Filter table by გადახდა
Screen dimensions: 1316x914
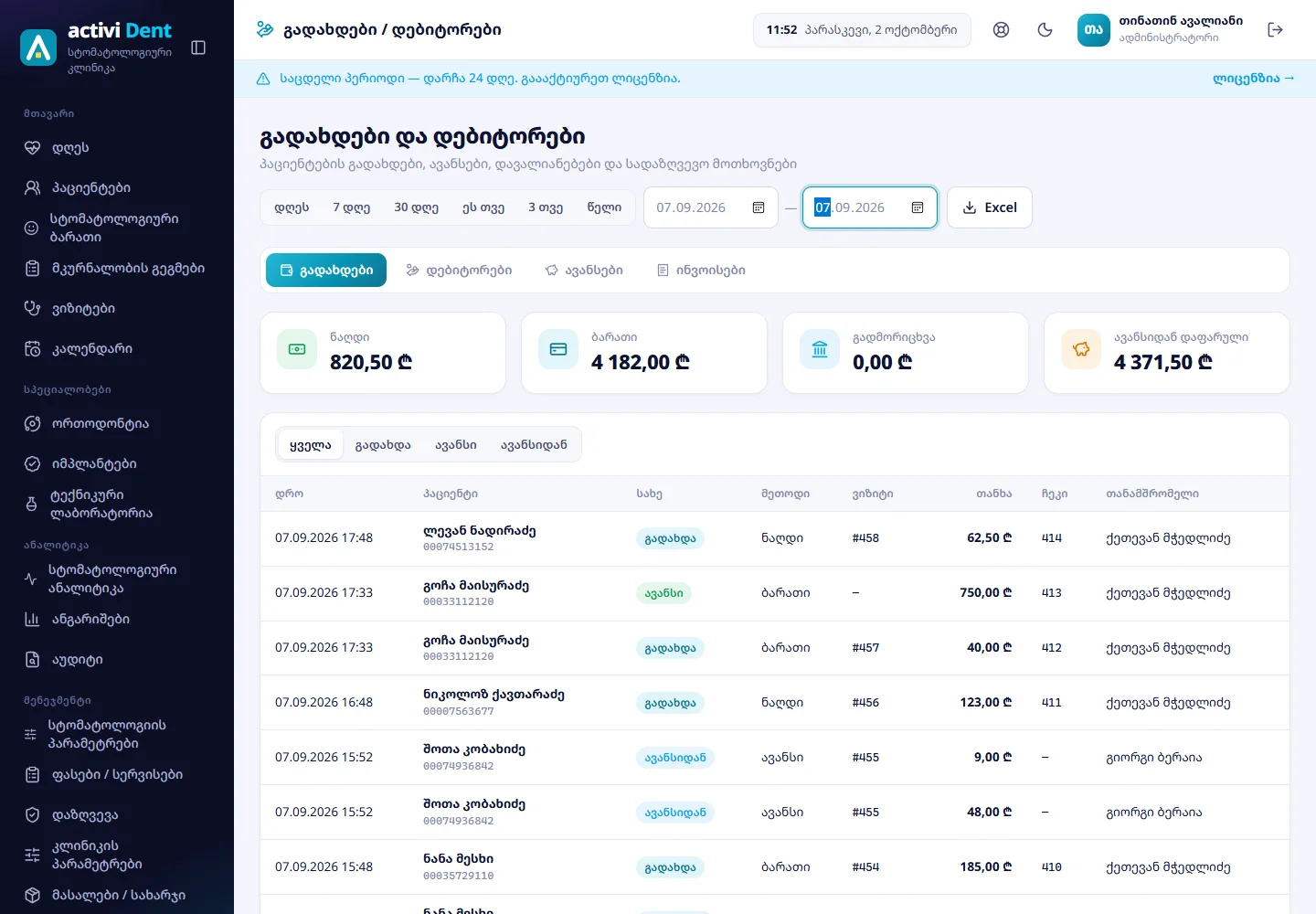click(x=383, y=445)
